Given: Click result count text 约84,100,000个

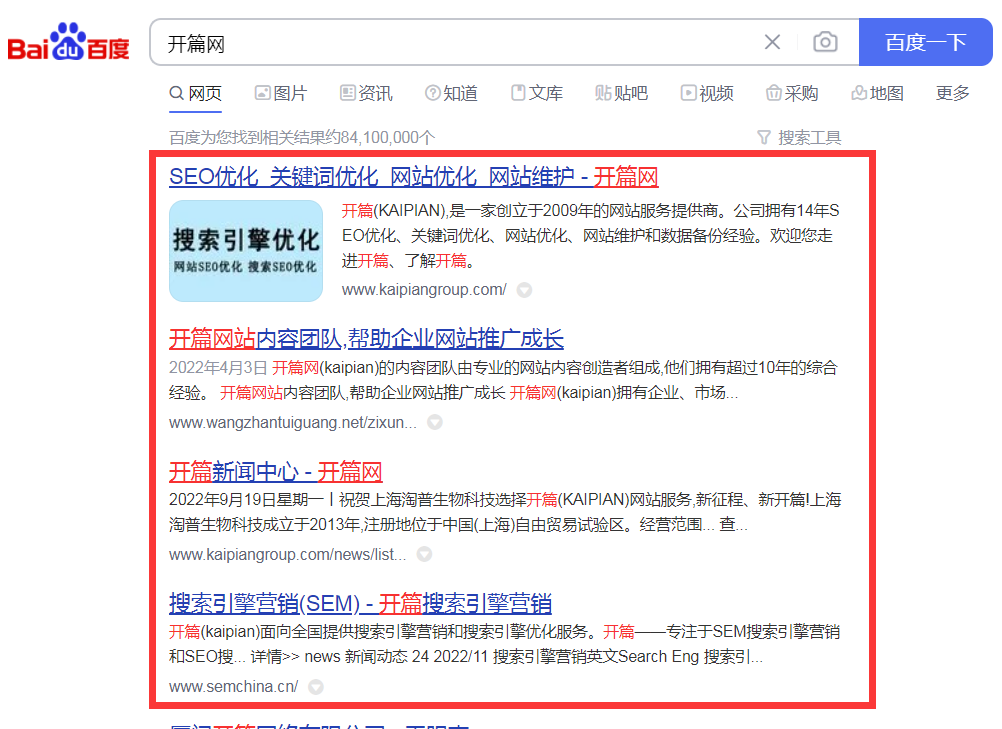Looking at the screenshot, I should click(x=302, y=137).
